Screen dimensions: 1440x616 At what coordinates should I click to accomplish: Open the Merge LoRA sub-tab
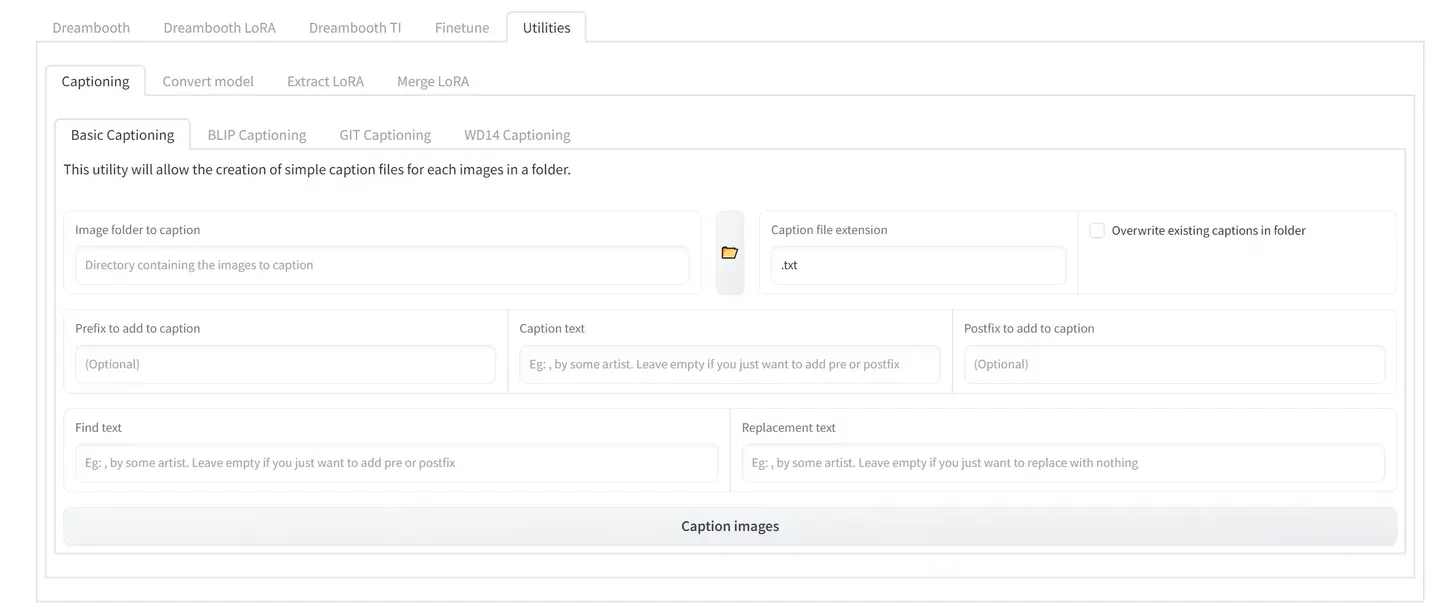[433, 81]
